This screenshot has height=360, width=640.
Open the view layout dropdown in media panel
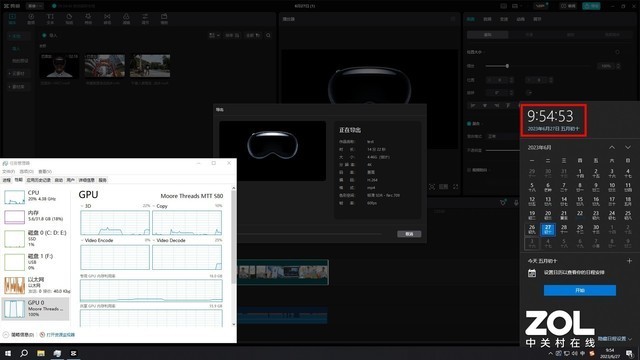[x=215, y=36]
